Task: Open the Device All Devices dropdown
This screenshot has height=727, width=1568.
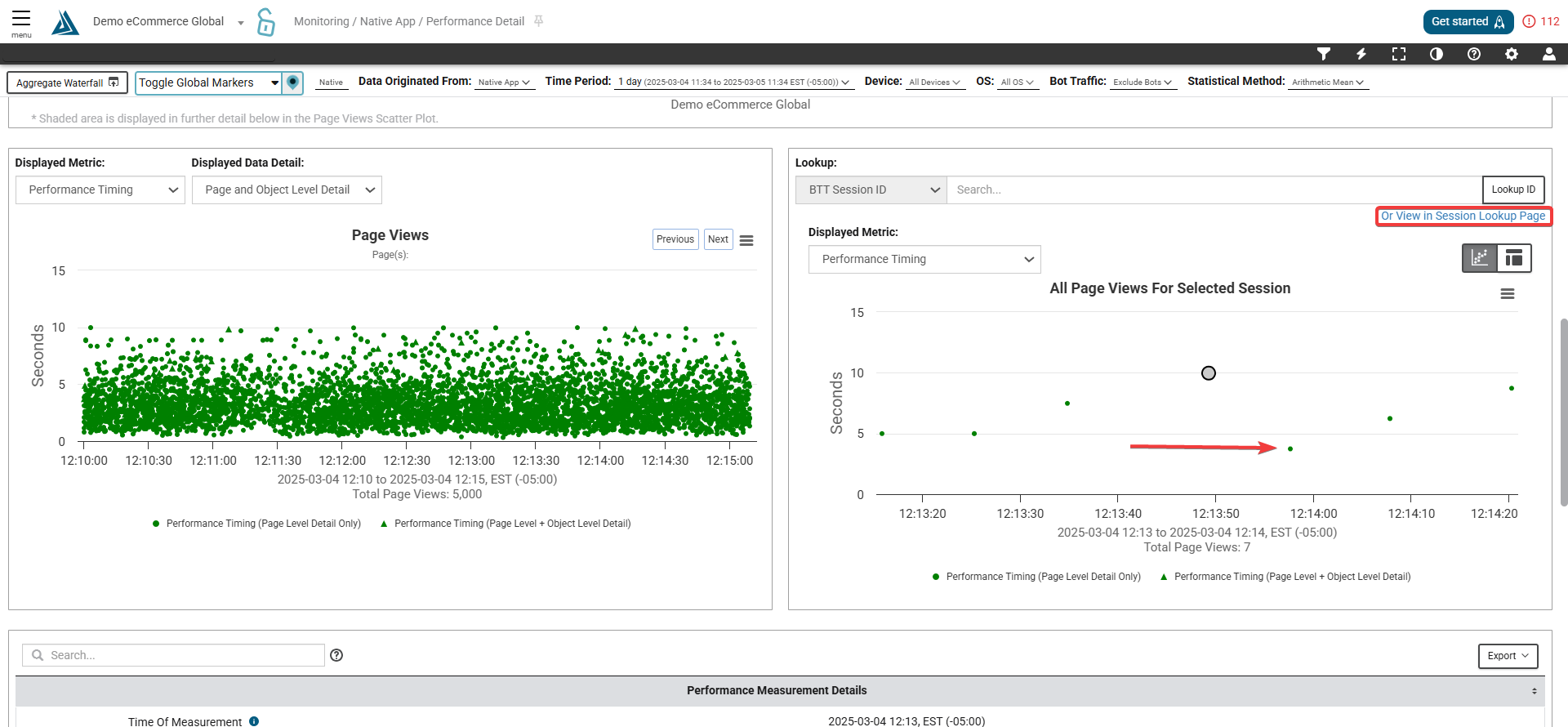Action: tap(934, 83)
